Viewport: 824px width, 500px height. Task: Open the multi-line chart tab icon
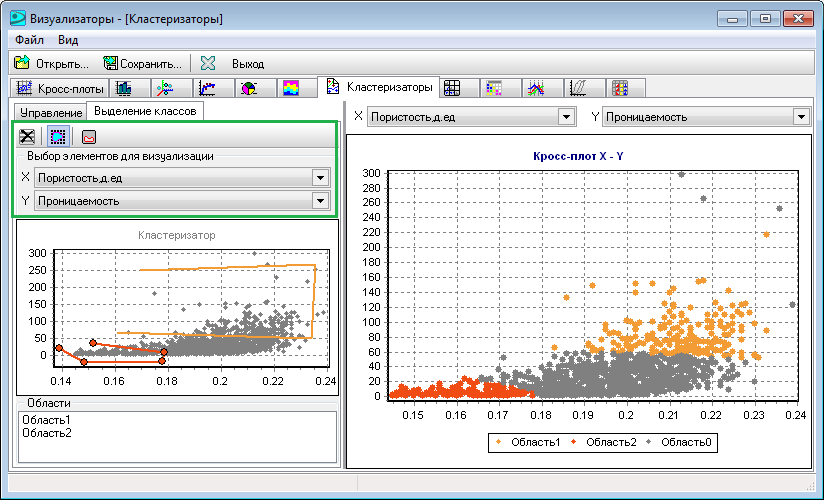tap(536, 88)
